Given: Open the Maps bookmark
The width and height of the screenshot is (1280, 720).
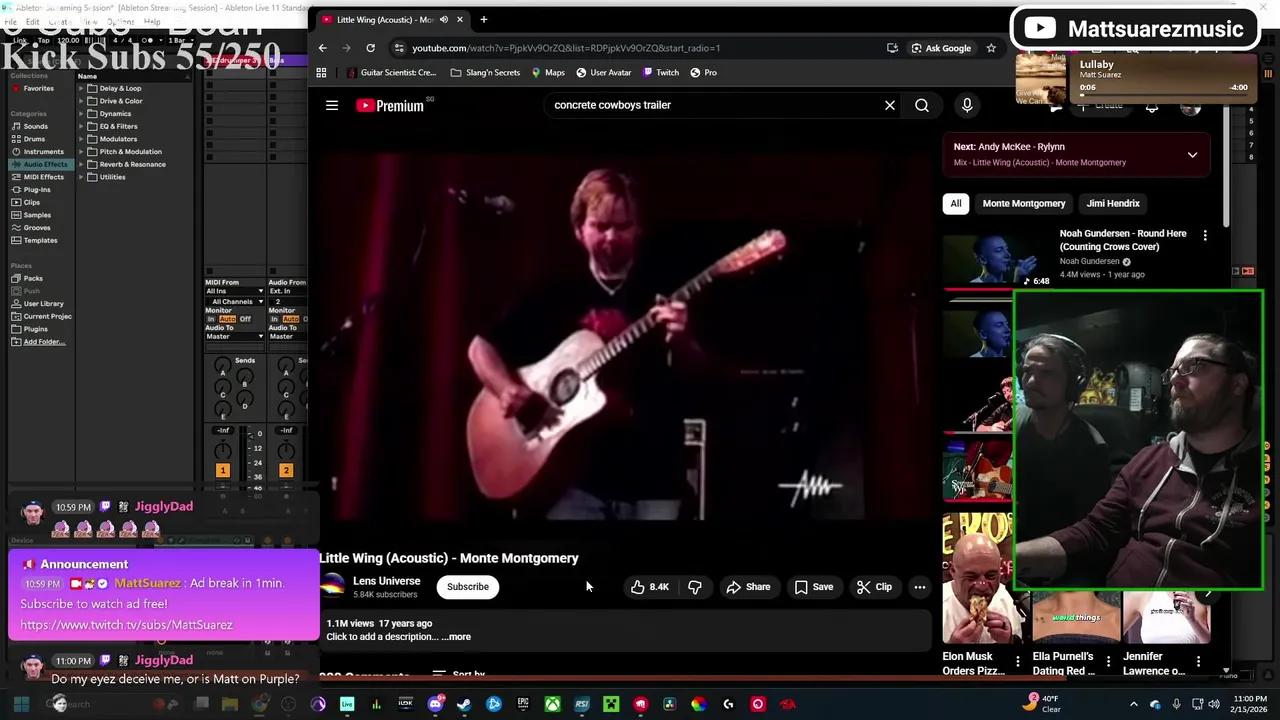Looking at the screenshot, I should point(548,72).
